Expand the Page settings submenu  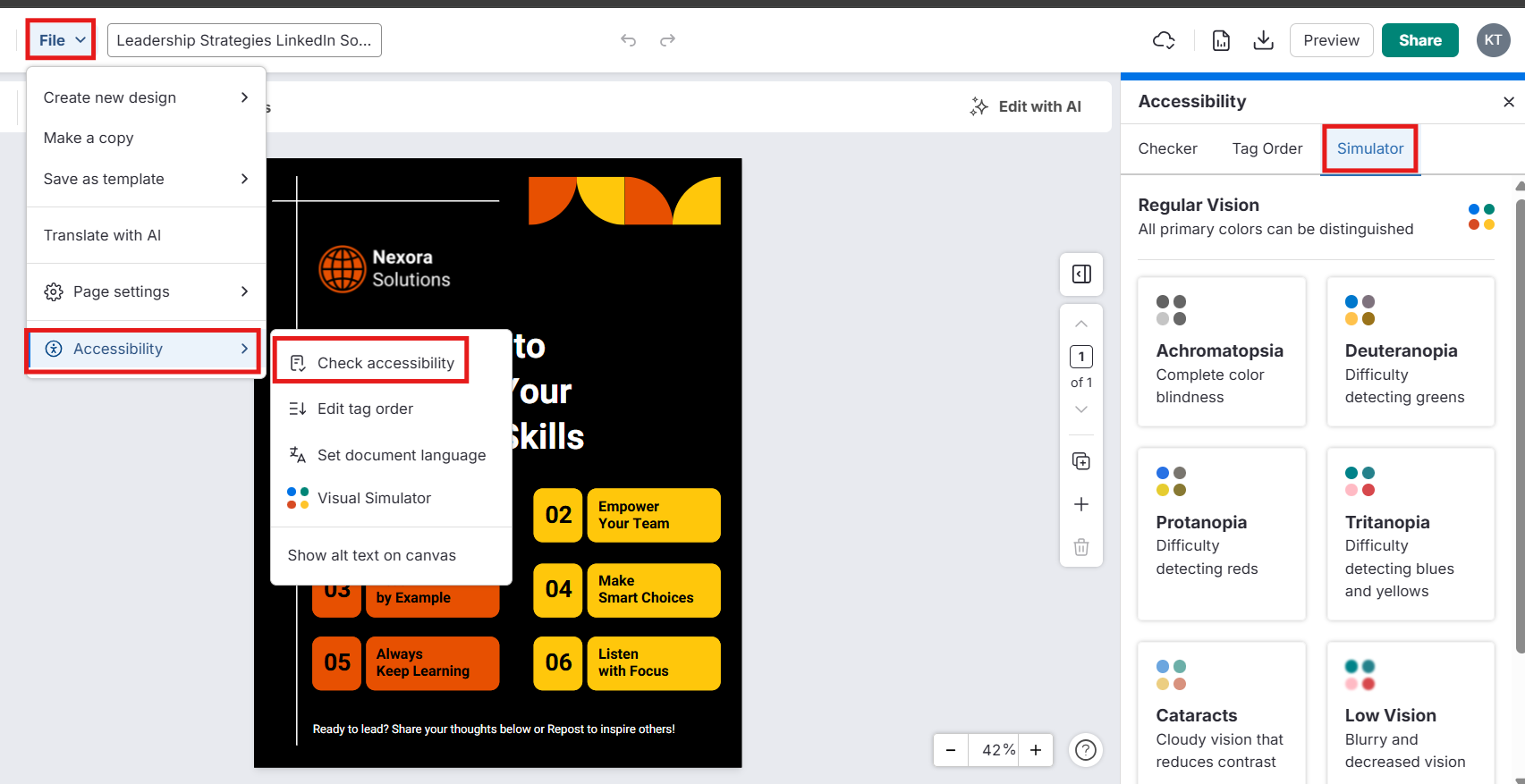[146, 291]
